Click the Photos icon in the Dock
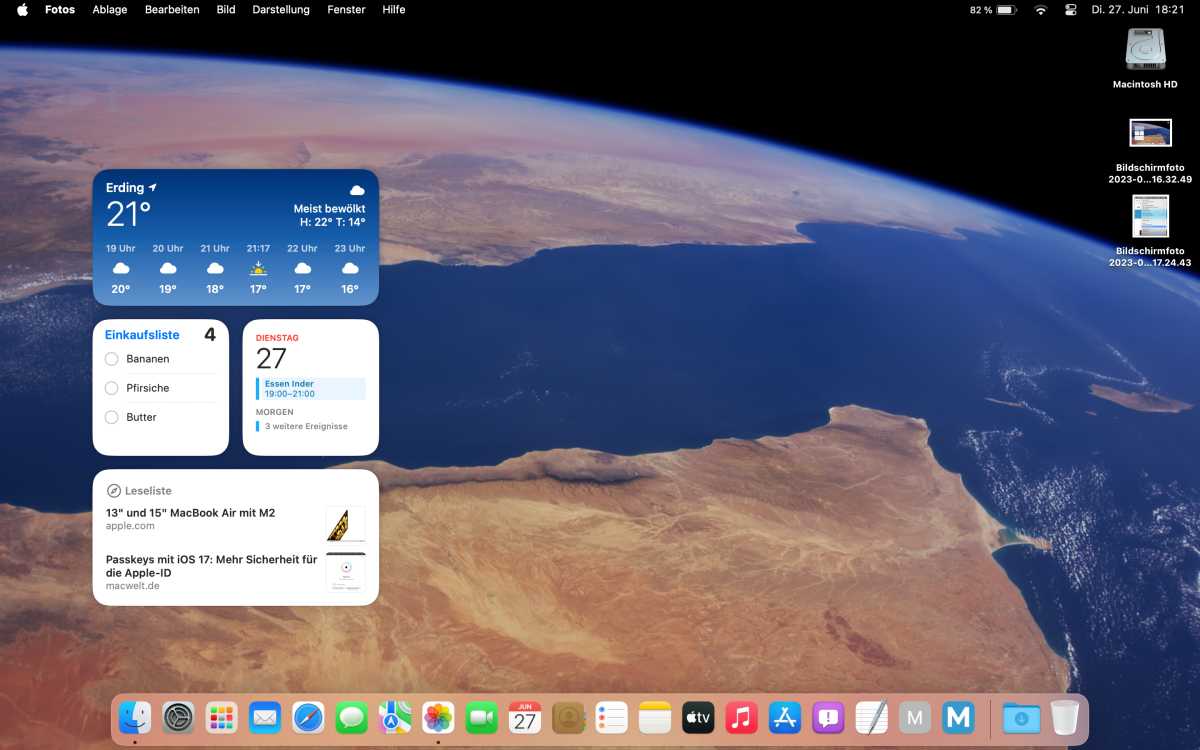1200x750 pixels. pyautogui.click(x=438, y=717)
